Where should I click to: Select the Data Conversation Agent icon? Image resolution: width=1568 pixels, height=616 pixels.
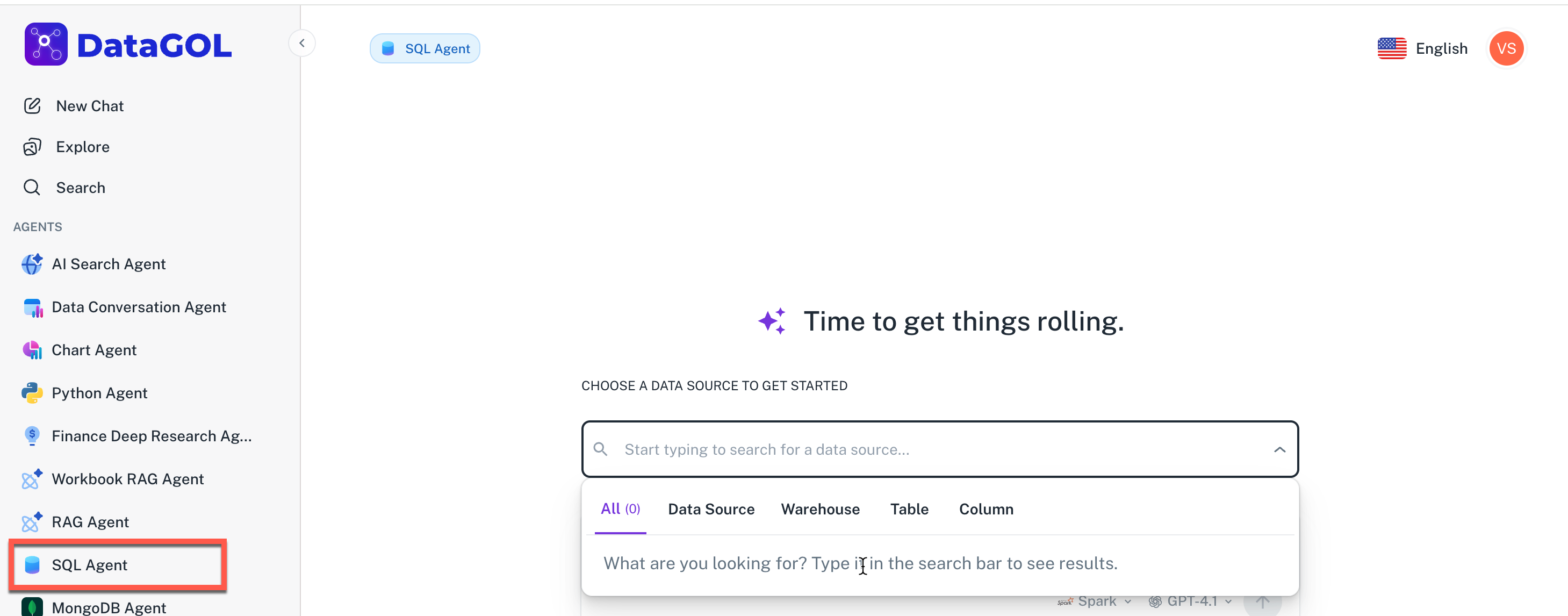coord(32,307)
